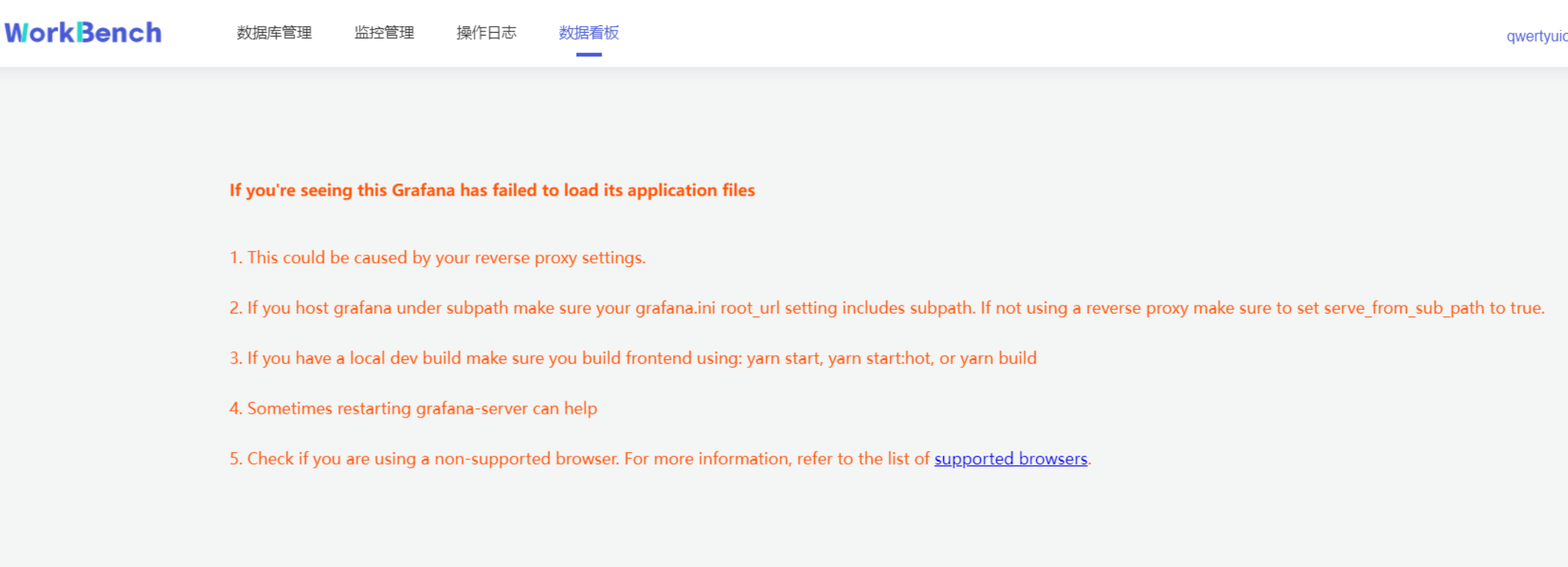Click the local dev build line at step 3

pyautogui.click(x=632, y=358)
